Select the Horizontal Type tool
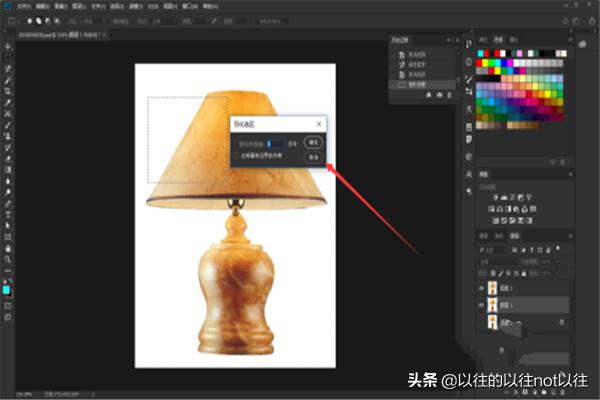This screenshot has height=400, width=600. point(8,214)
